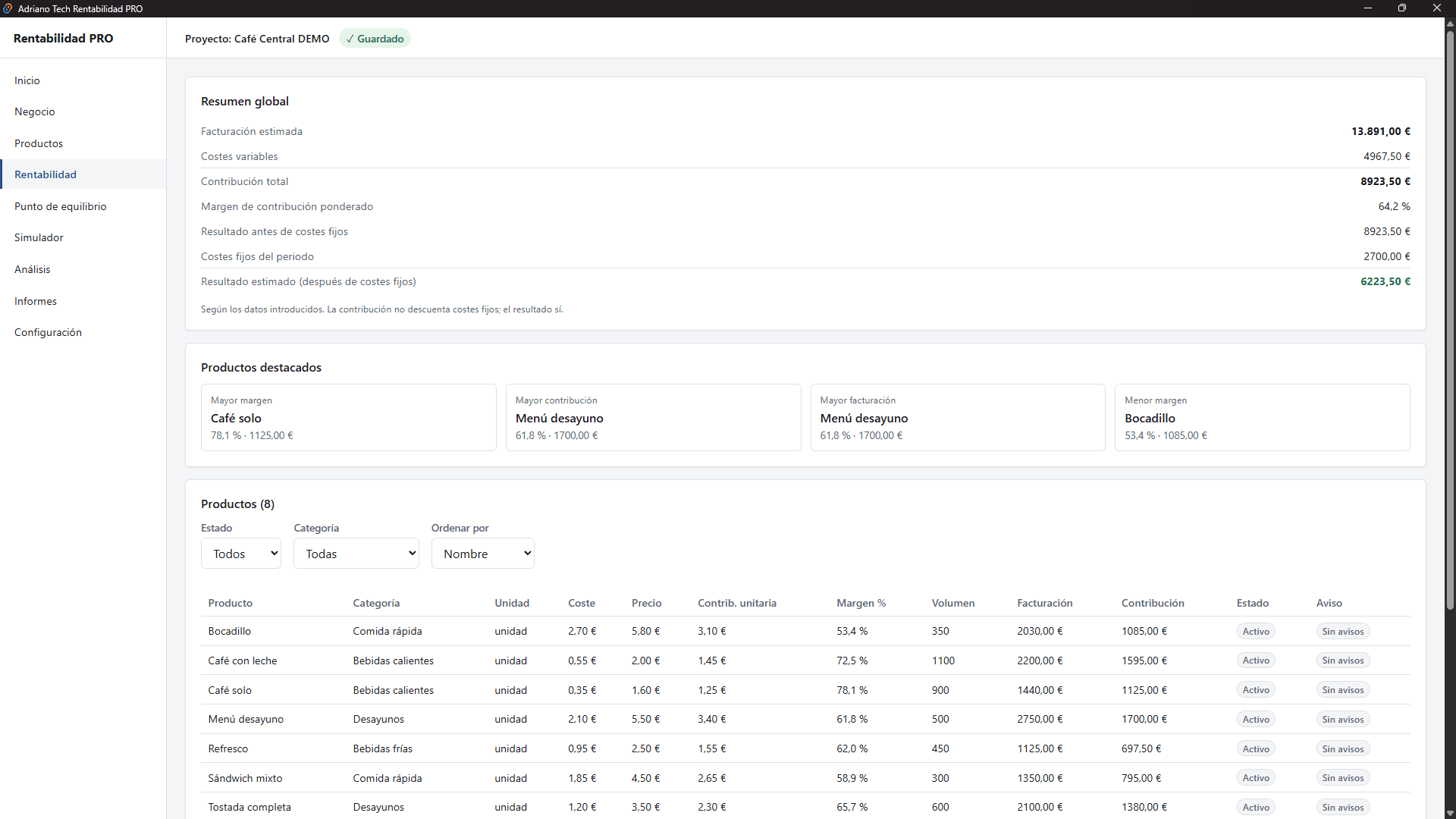
Task: Open the Estado filter dropdown
Action: (241, 554)
